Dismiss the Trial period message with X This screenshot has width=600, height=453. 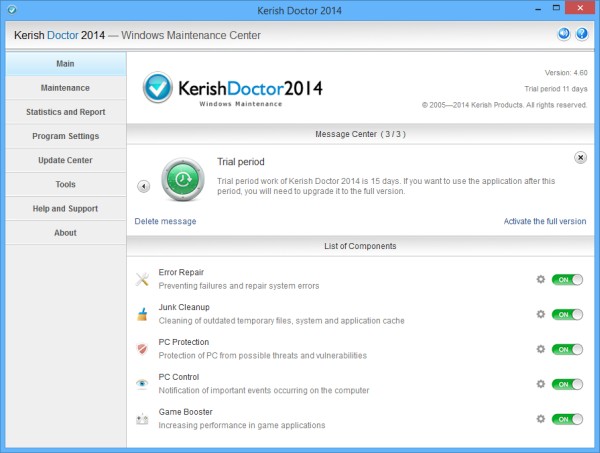click(x=580, y=157)
